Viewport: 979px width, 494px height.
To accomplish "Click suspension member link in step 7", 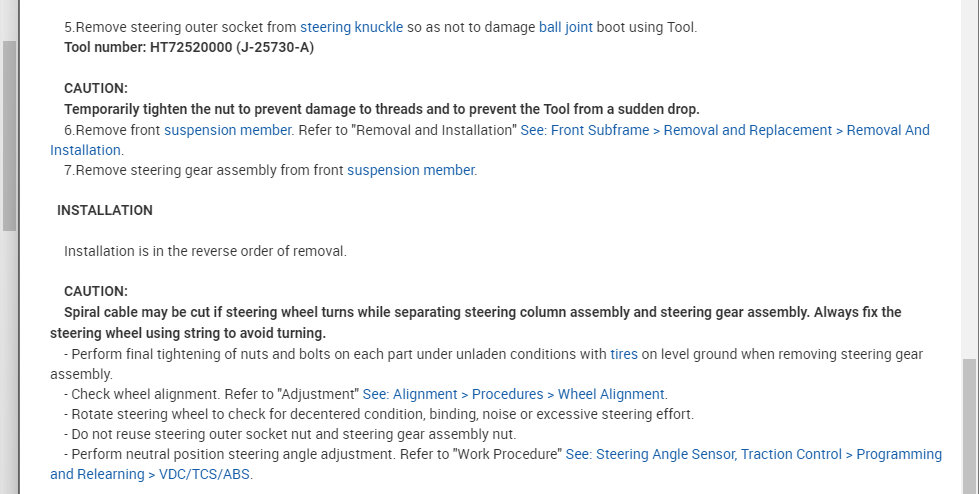I will tap(411, 170).
